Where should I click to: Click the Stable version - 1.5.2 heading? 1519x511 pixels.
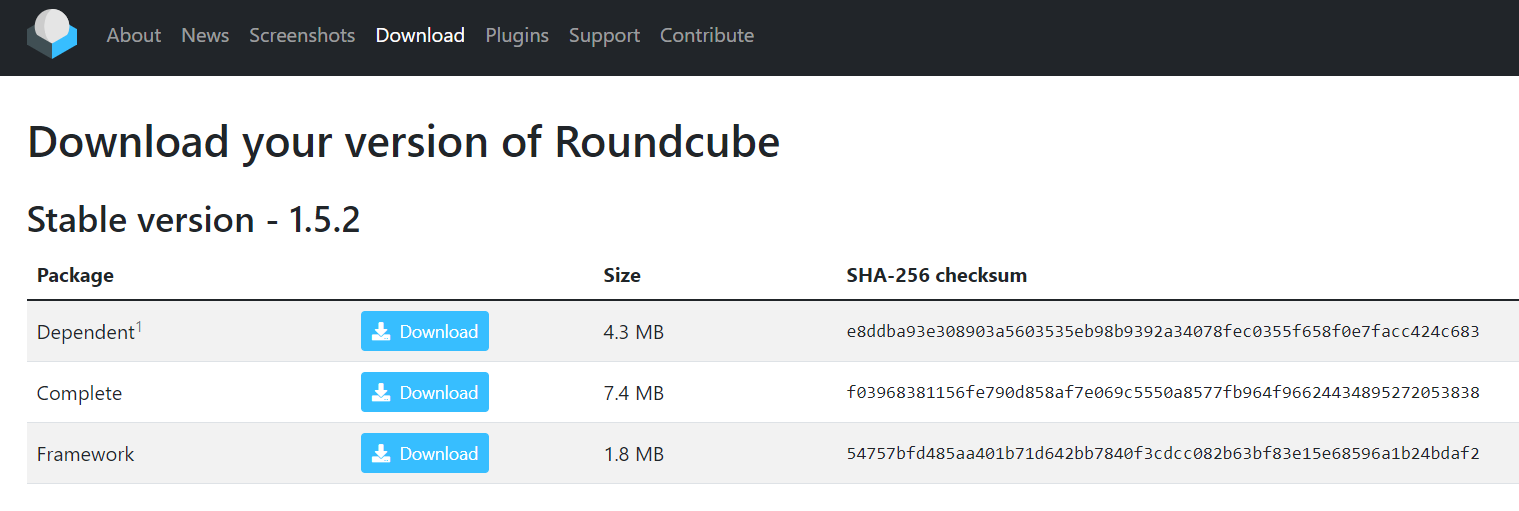click(x=194, y=220)
